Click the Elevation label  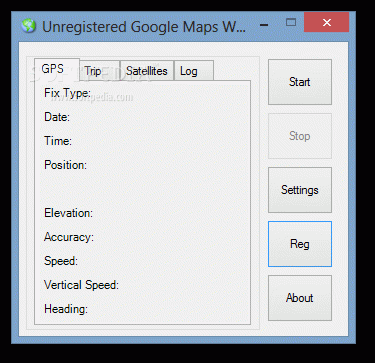pyautogui.click(x=68, y=213)
